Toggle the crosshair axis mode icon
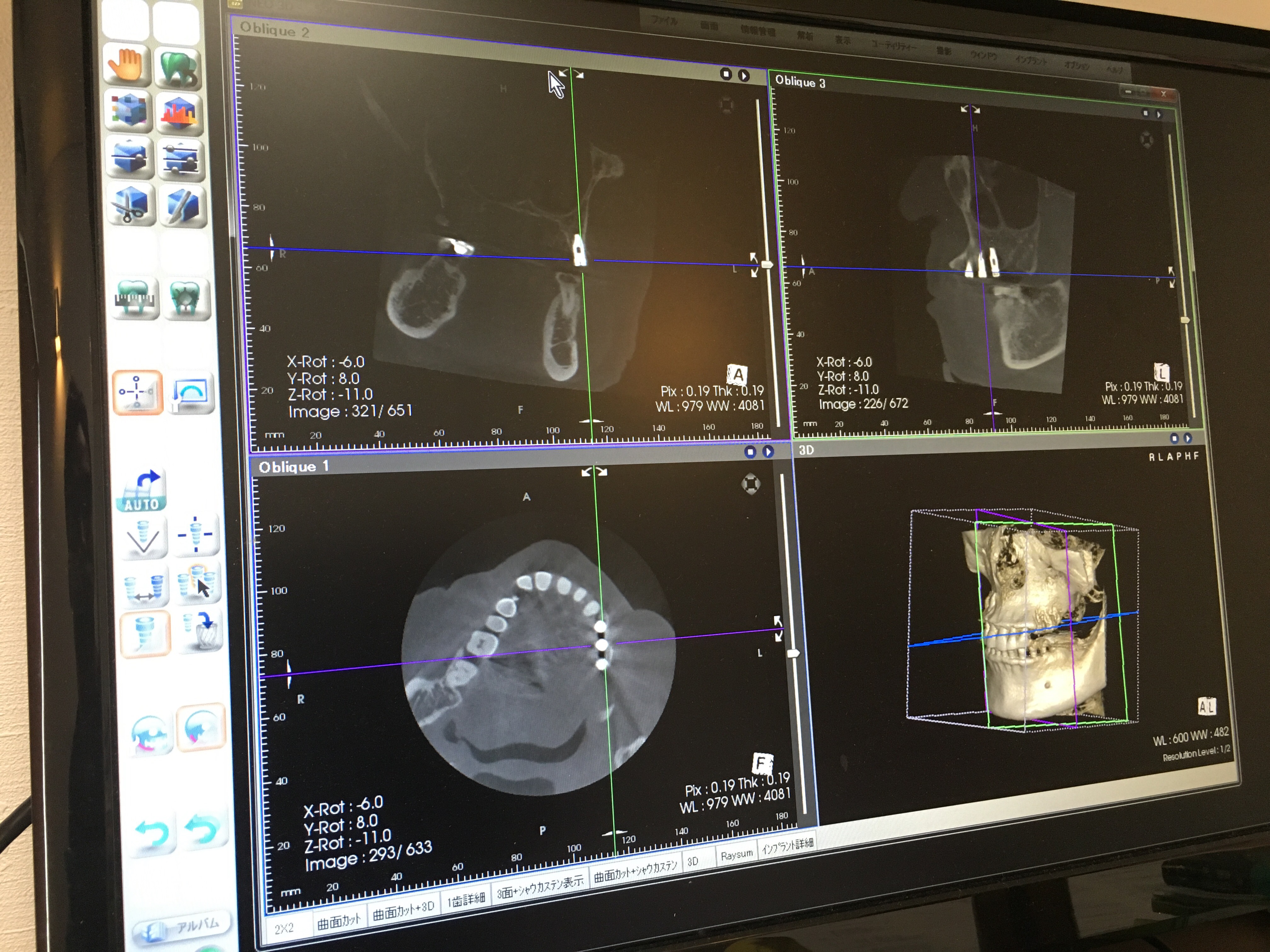Screen dimensions: 1270x952 [x=137, y=393]
